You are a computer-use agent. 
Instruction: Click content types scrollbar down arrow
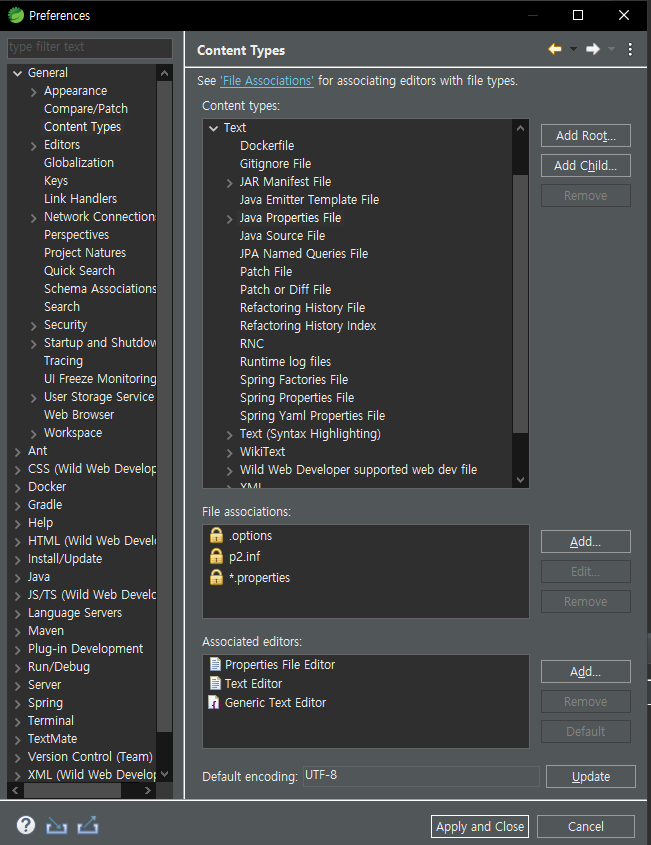tap(520, 480)
